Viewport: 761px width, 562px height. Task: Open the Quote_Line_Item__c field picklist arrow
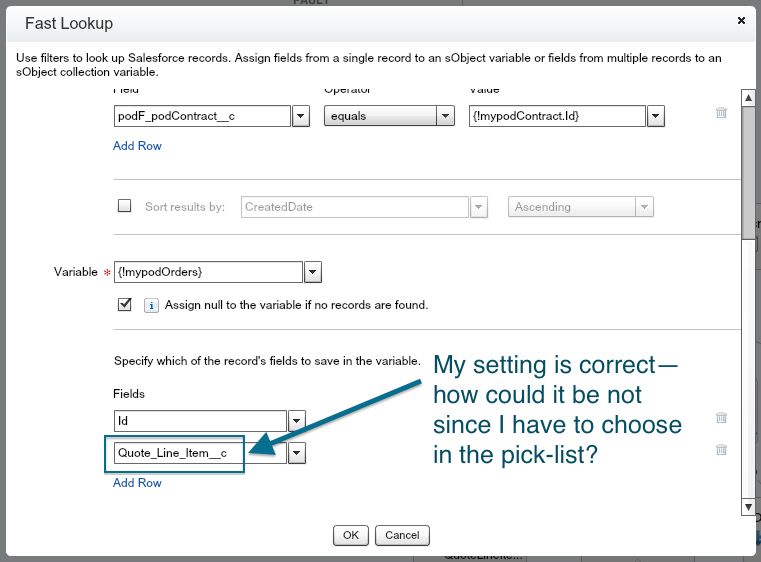(297, 453)
